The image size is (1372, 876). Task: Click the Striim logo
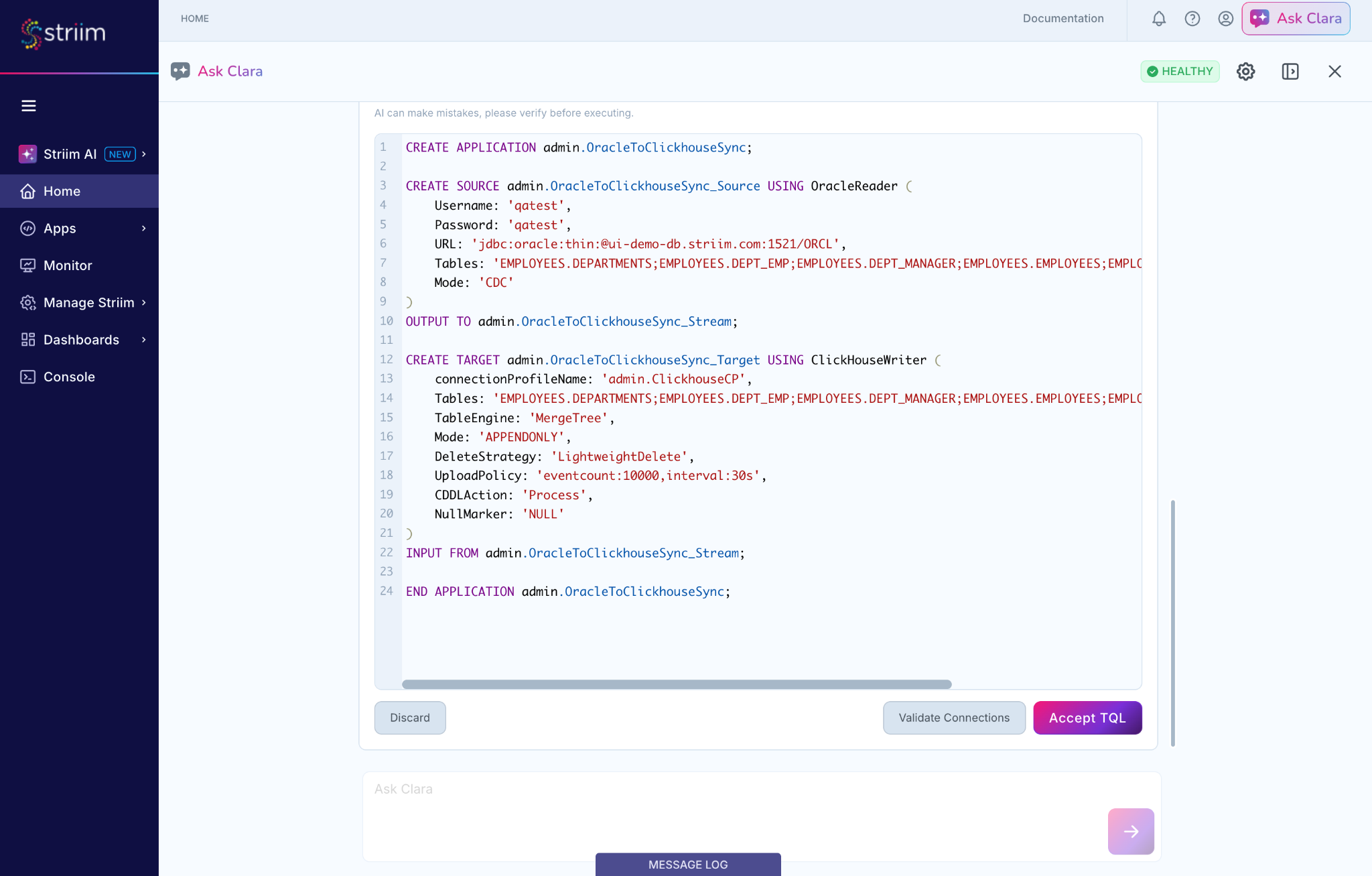coord(64,34)
